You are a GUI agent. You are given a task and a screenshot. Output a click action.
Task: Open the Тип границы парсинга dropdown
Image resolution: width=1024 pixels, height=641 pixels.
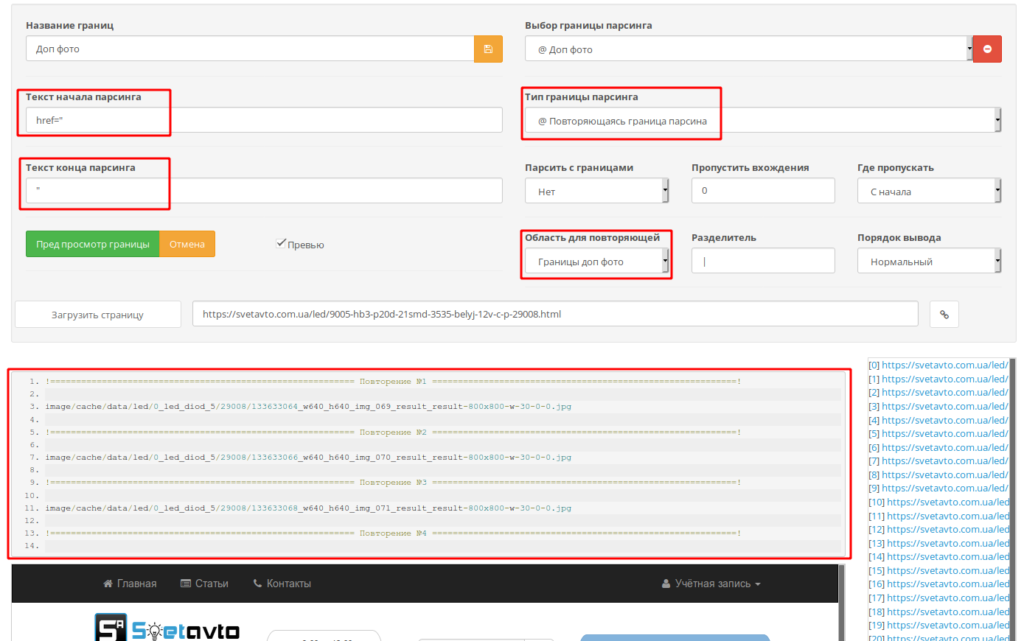tap(763, 121)
